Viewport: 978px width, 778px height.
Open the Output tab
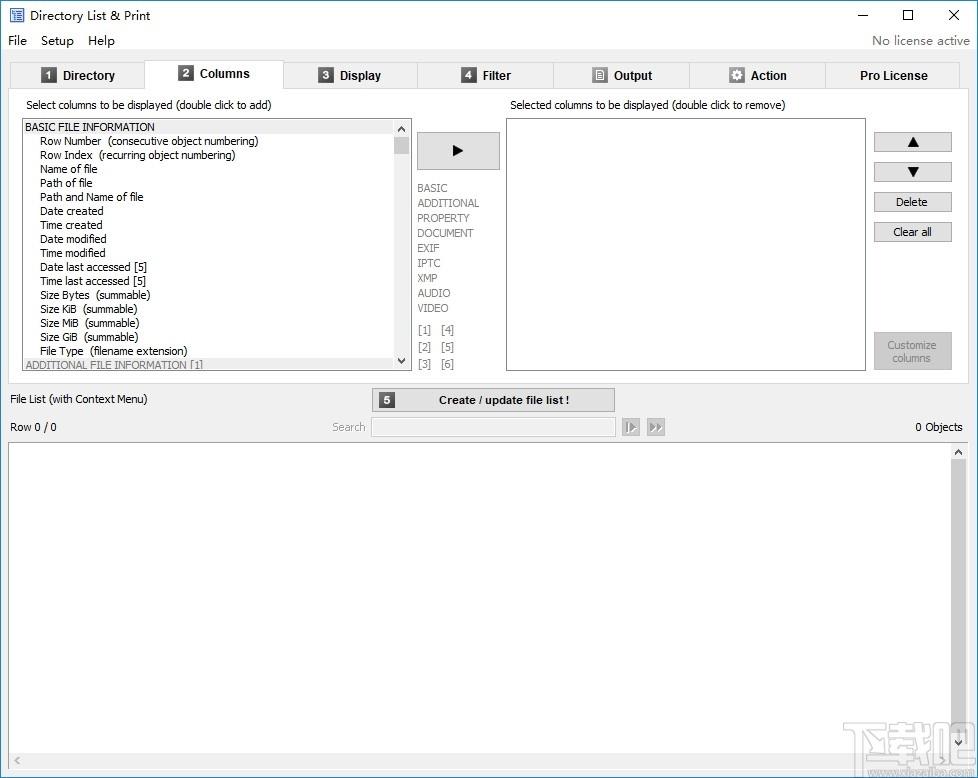(622, 75)
